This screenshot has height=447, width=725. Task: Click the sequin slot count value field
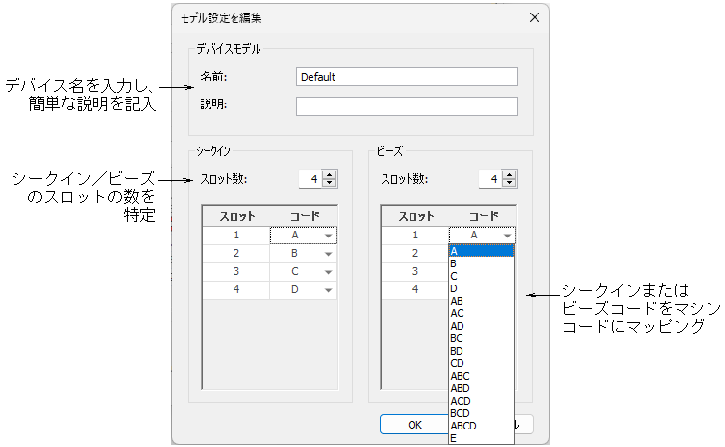[311, 179]
